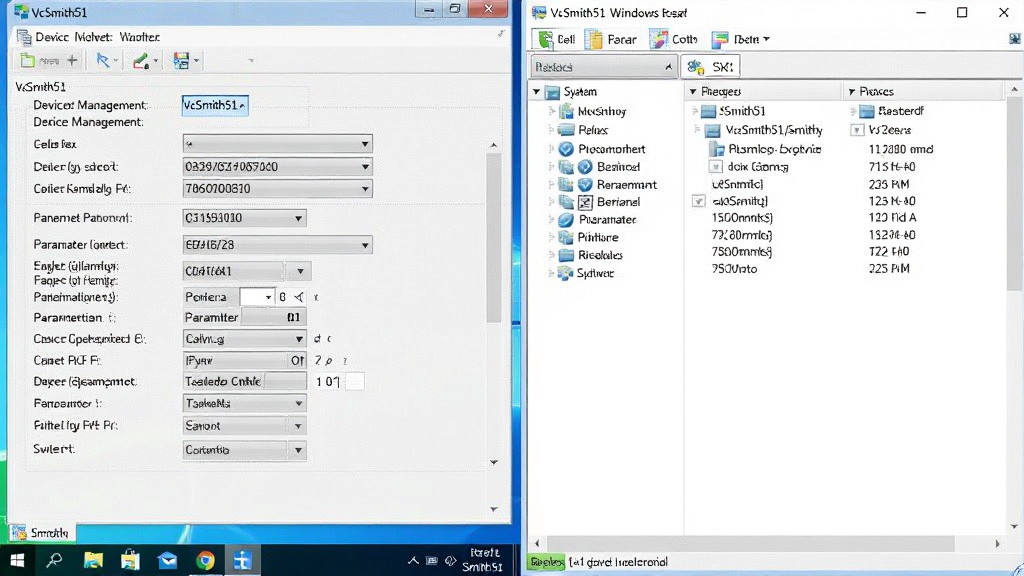Click the green pencil edit tool icon
1024x576 pixels.
pos(140,61)
